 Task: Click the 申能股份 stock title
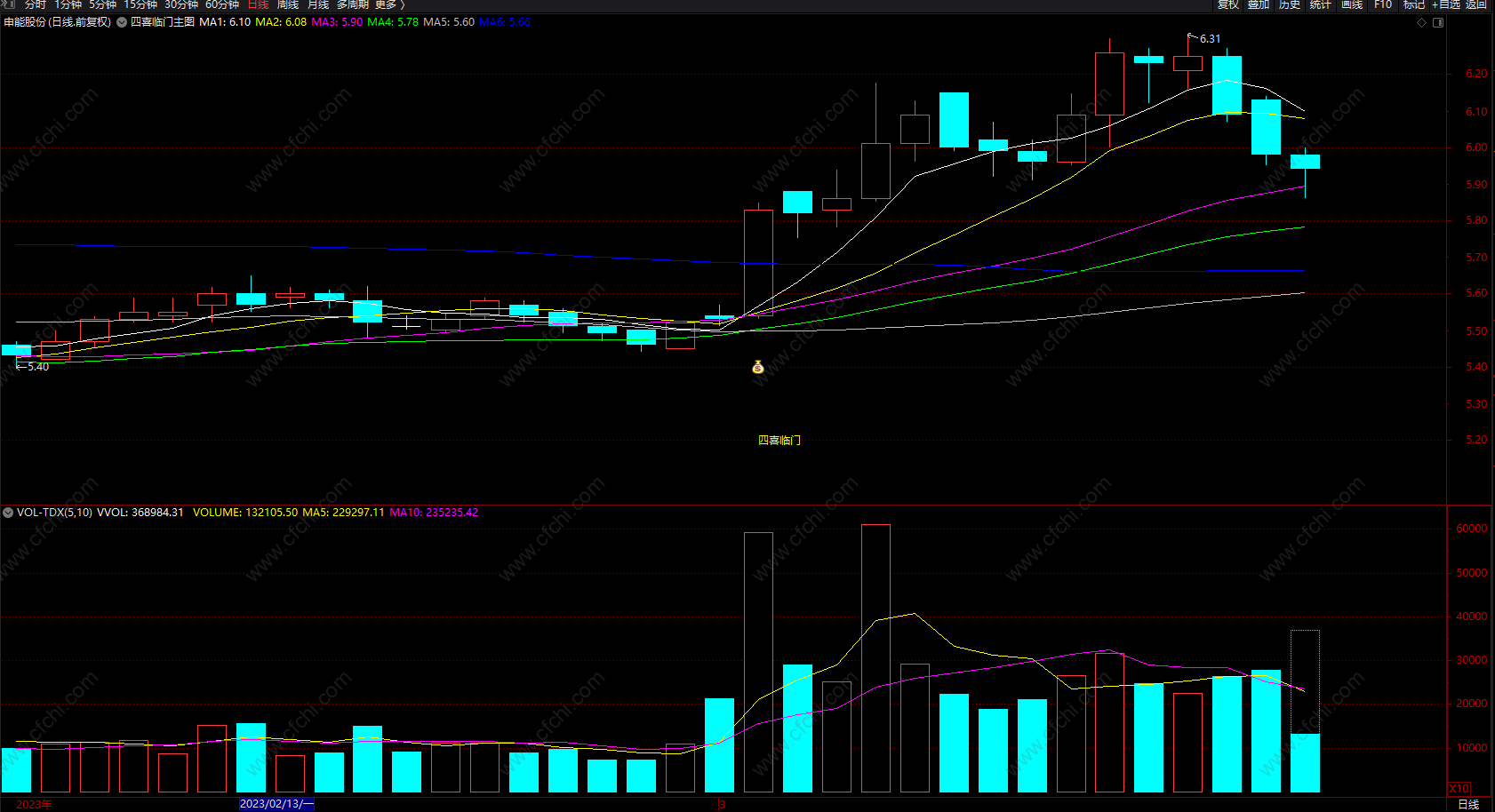[x=25, y=22]
